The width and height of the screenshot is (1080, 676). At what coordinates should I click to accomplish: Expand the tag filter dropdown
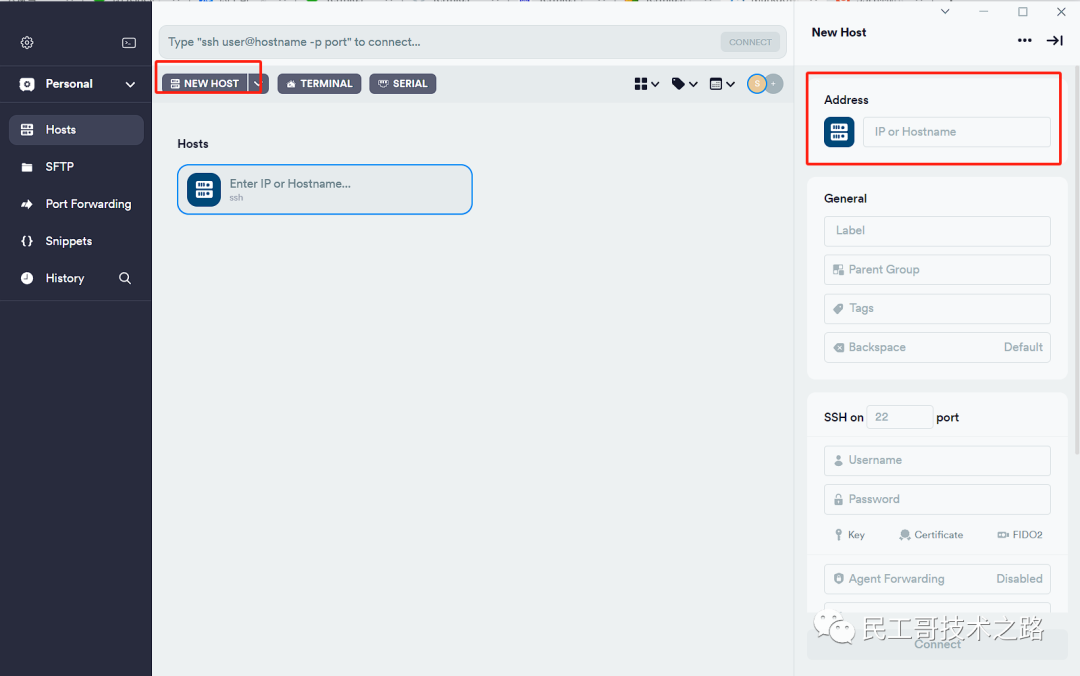pos(684,84)
